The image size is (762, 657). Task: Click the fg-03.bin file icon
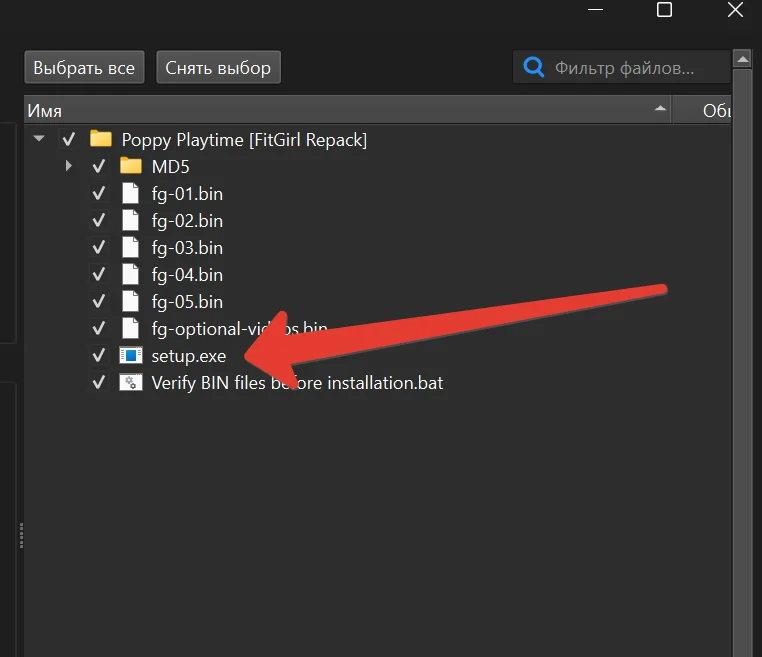(x=130, y=247)
